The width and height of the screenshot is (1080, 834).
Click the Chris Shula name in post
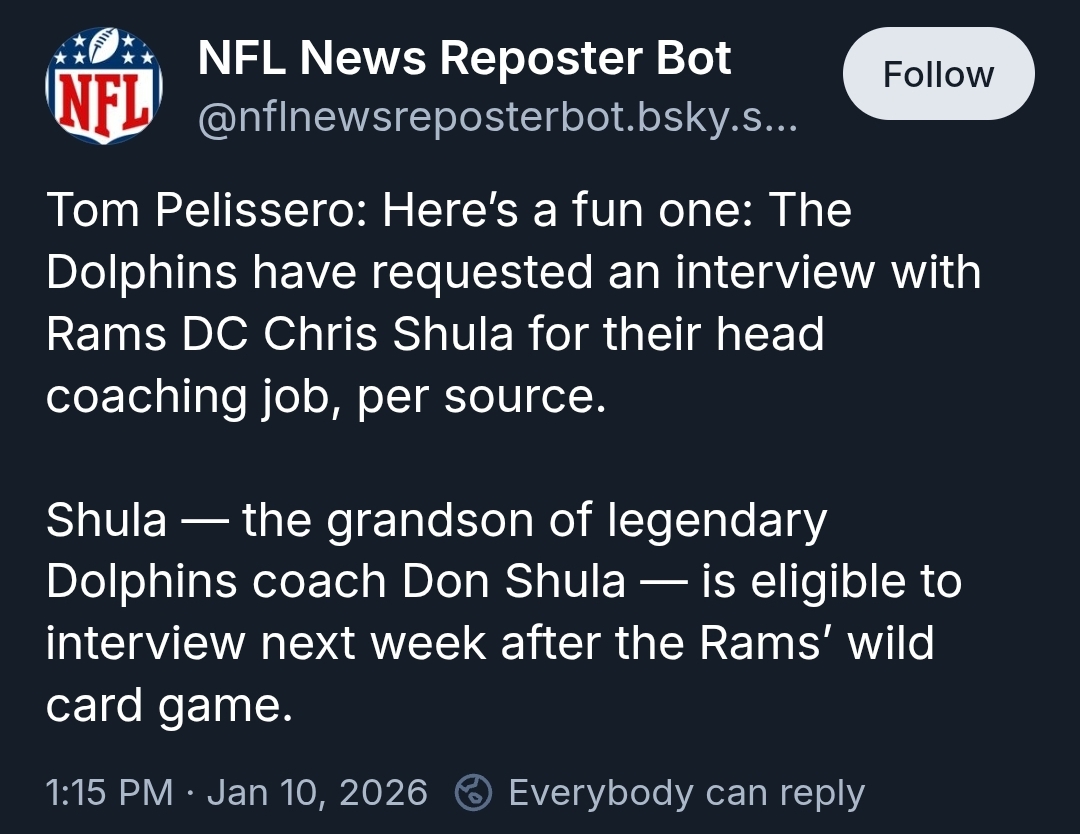tap(388, 333)
